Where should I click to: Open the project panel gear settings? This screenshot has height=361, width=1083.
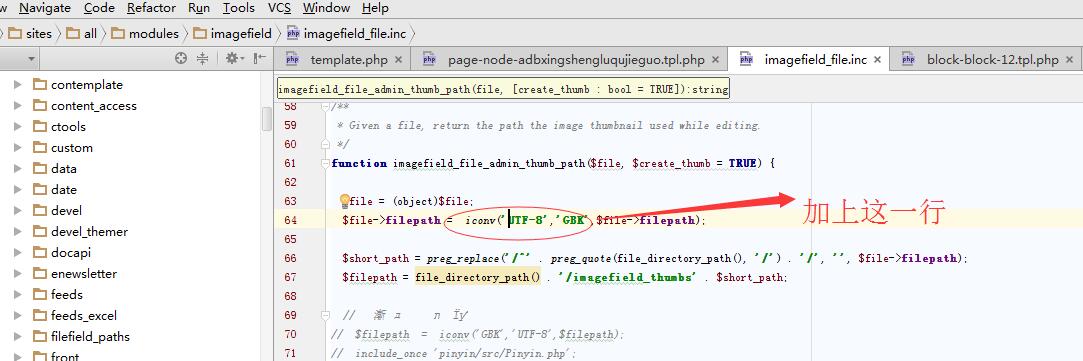pyautogui.click(x=234, y=59)
